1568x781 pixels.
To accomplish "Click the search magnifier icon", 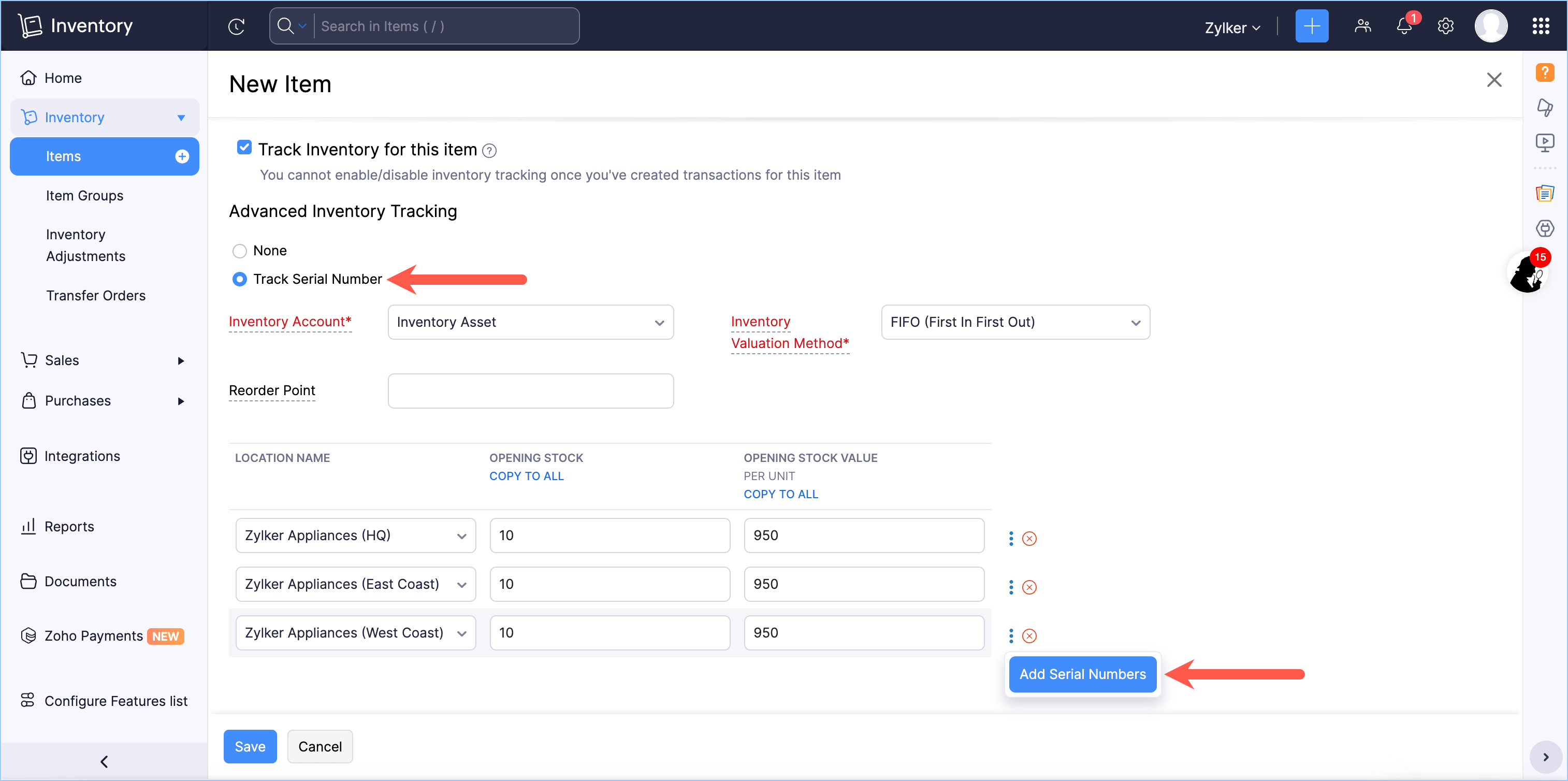I will [285, 25].
